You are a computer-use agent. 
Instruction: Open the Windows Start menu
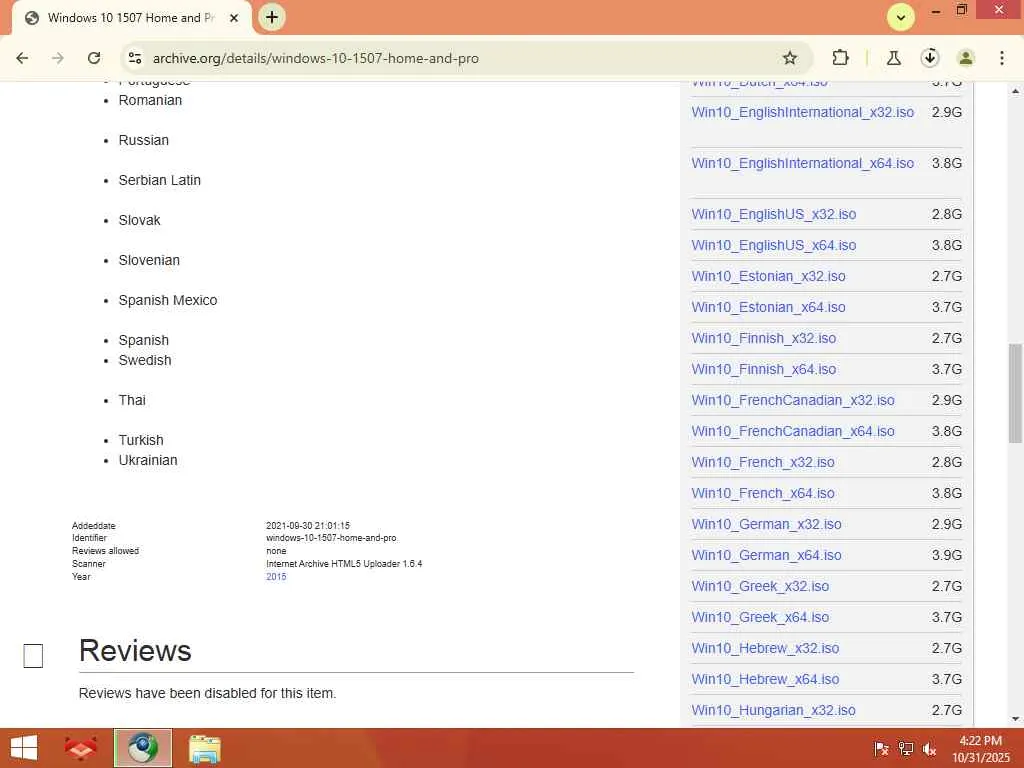(x=24, y=748)
